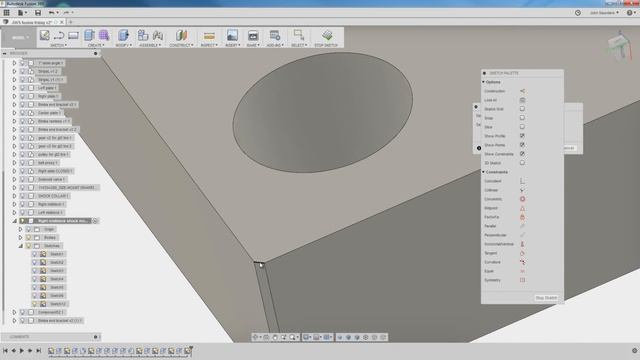640x360 pixels.
Task: Click the Select window selection icon
Action: pyautogui.click(x=299, y=35)
